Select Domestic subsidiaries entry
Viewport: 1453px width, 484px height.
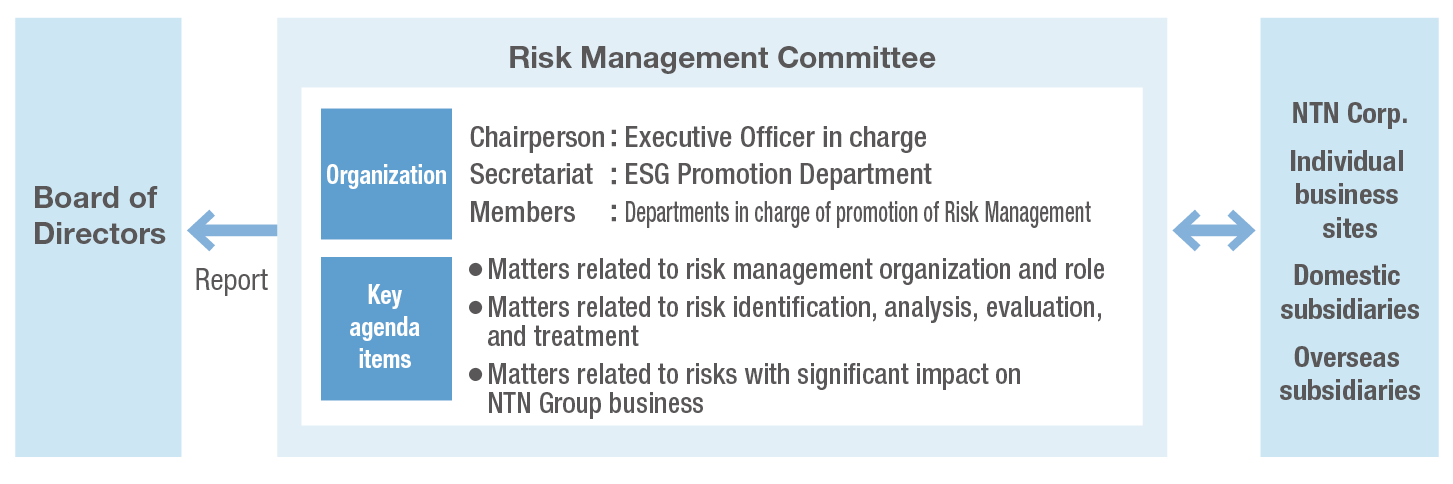point(1349,292)
